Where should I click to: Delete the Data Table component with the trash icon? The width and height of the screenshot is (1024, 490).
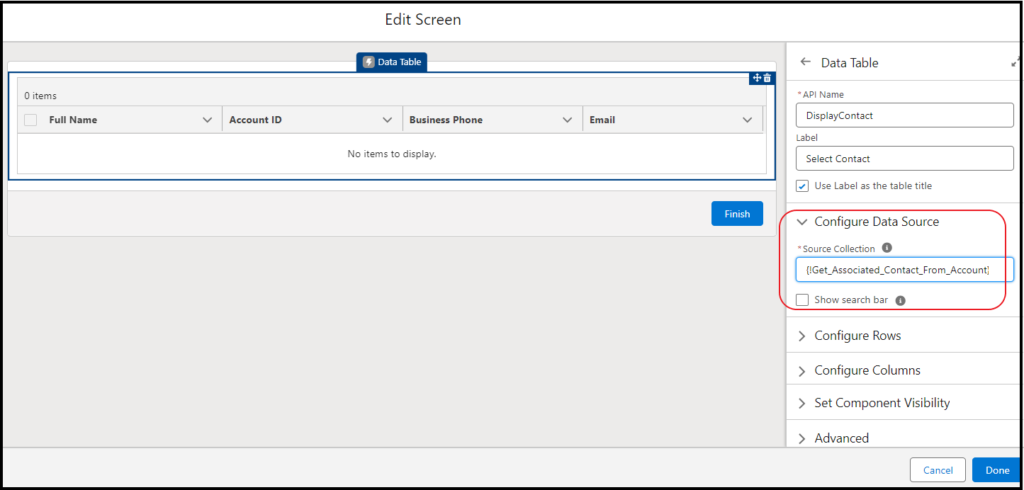[767, 78]
